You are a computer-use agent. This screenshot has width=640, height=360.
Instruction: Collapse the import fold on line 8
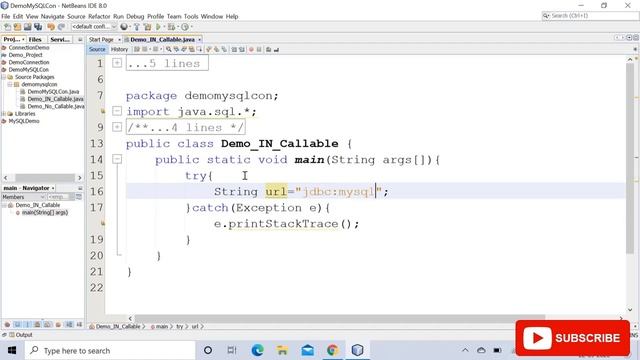pyautogui.click(x=117, y=111)
